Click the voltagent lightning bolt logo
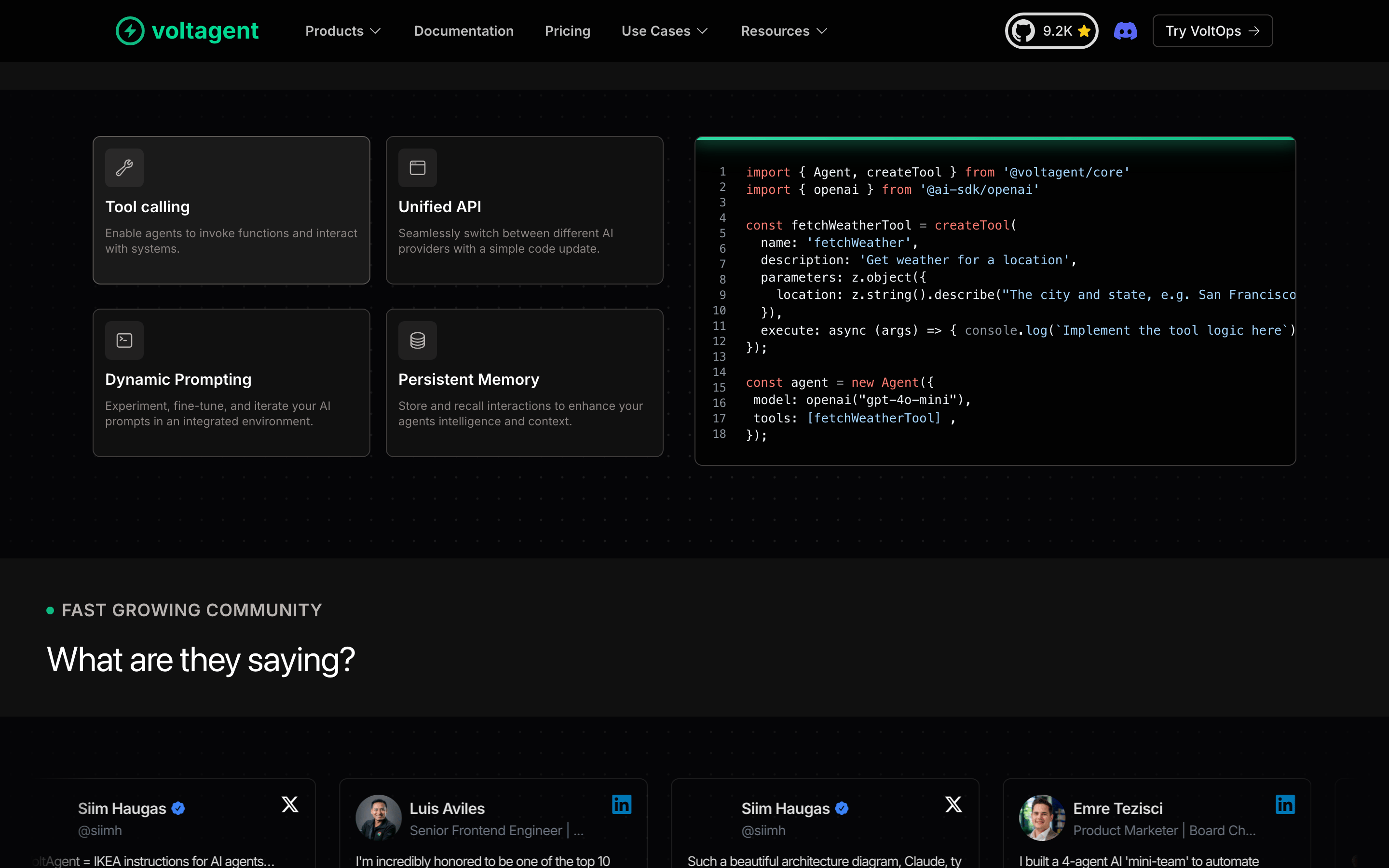The width and height of the screenshot is (1389, 868). coord(130,30)
